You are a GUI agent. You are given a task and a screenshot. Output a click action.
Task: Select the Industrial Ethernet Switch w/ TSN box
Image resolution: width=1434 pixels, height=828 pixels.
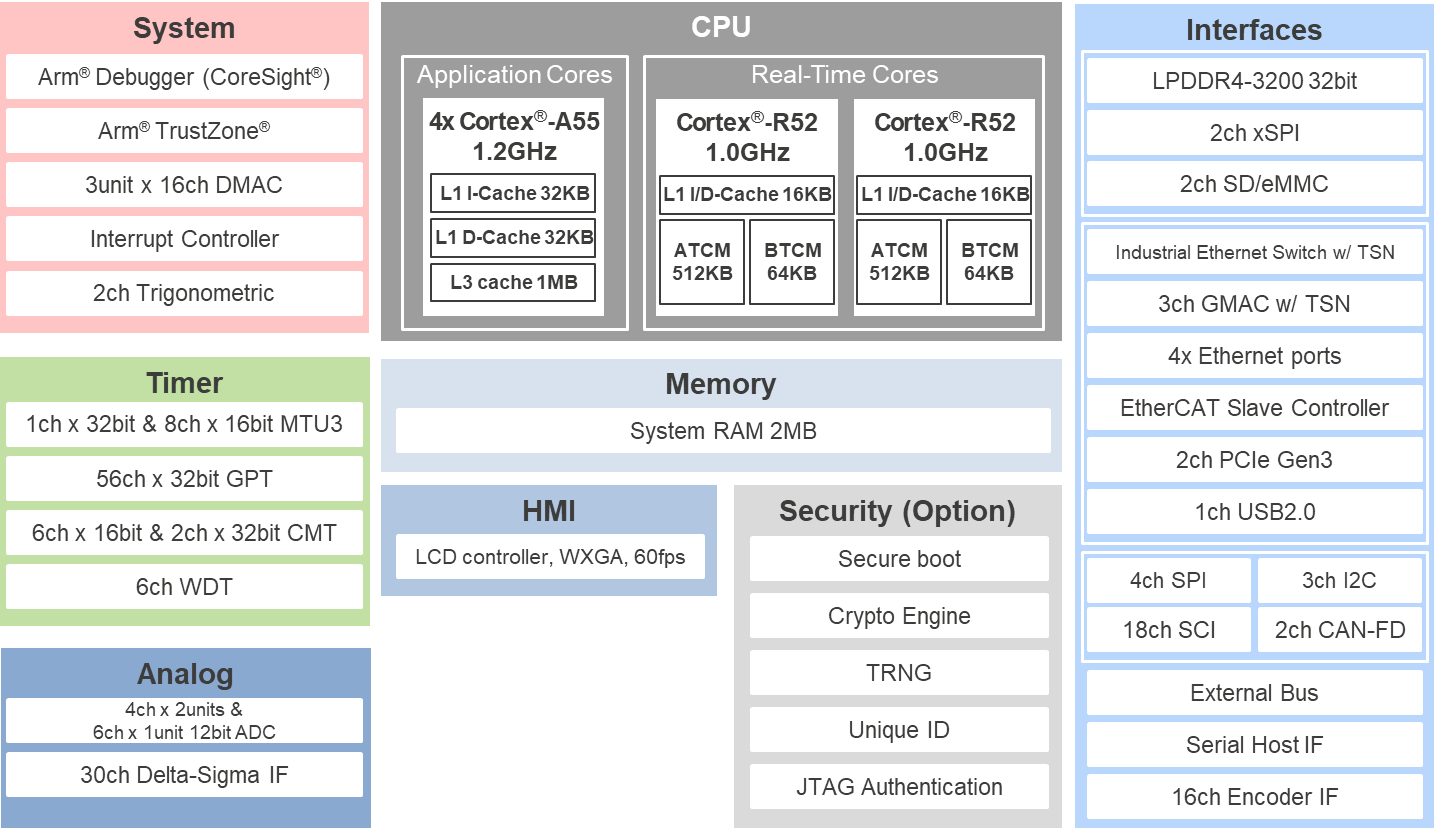coord(1254,252)
